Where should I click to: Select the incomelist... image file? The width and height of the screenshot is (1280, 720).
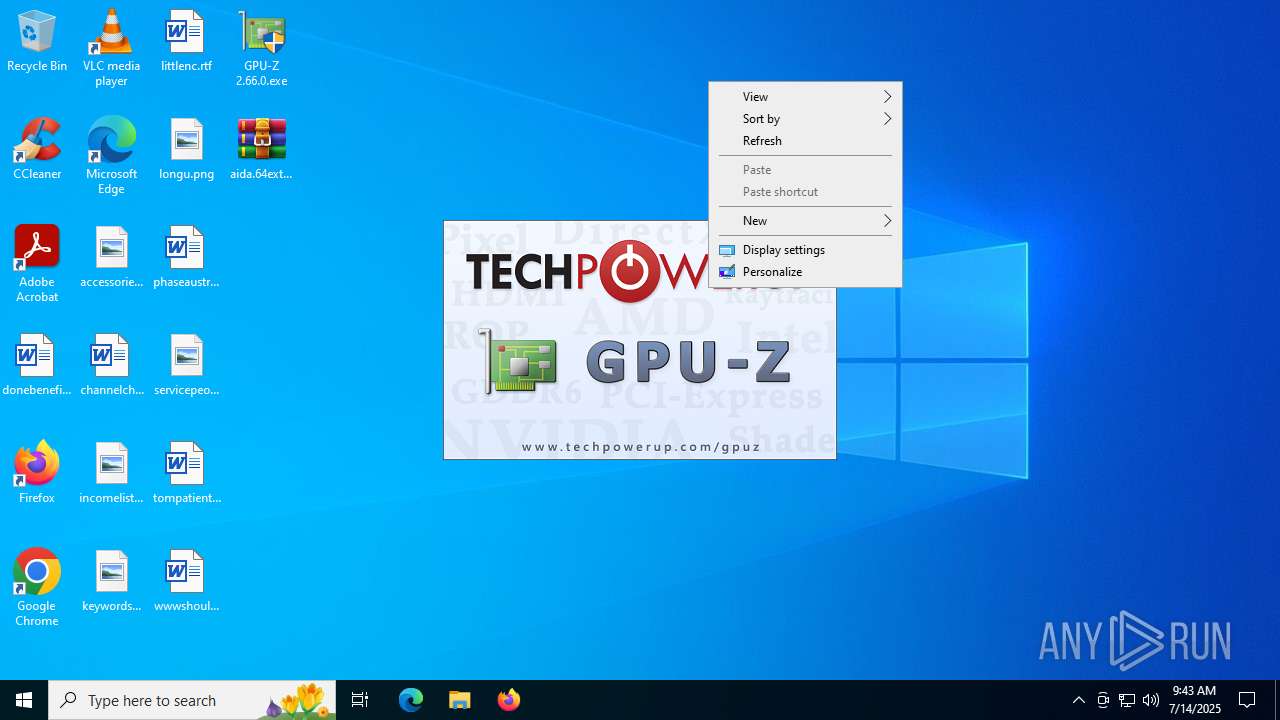(111, 474)
